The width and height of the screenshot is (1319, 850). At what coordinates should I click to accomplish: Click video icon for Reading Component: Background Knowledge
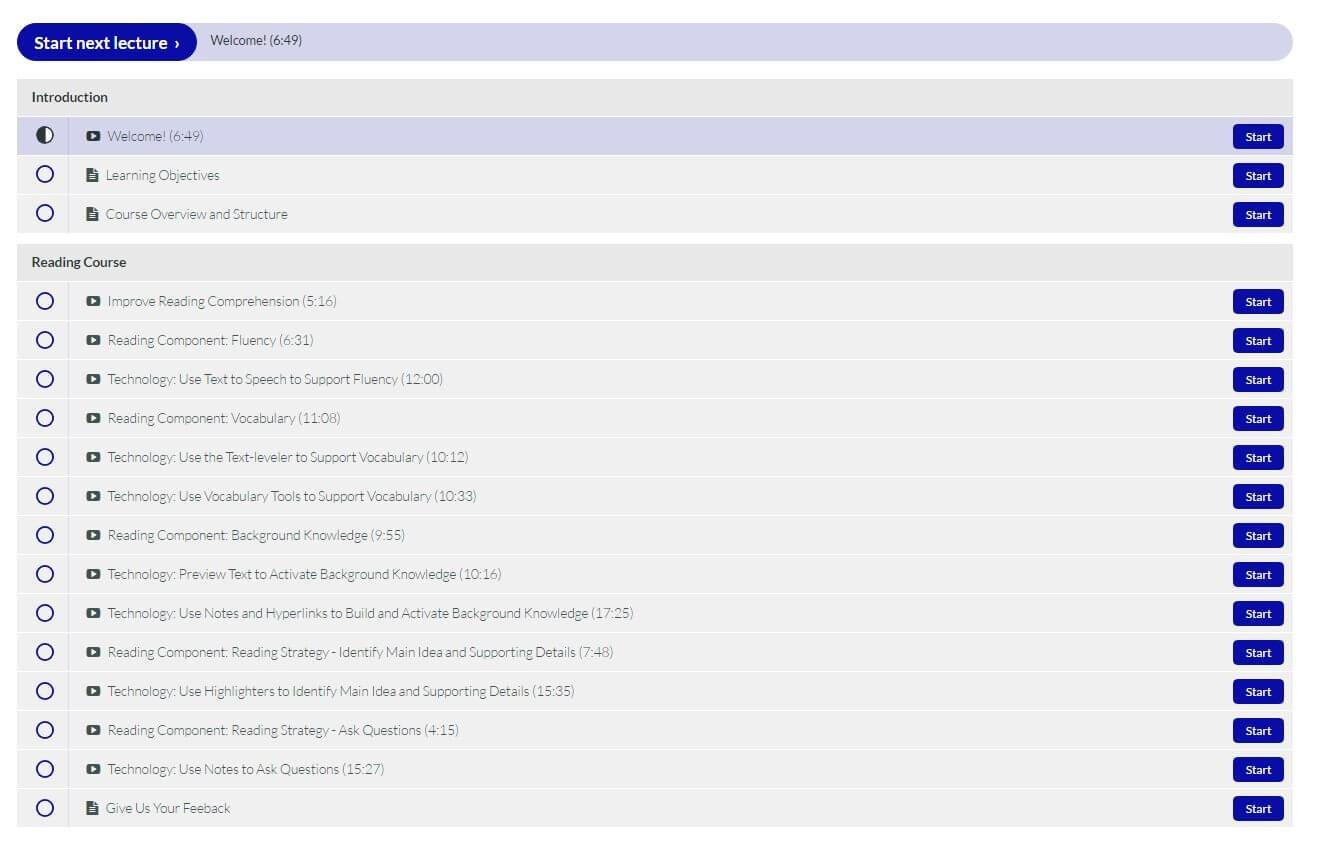(x=93, y=535)
